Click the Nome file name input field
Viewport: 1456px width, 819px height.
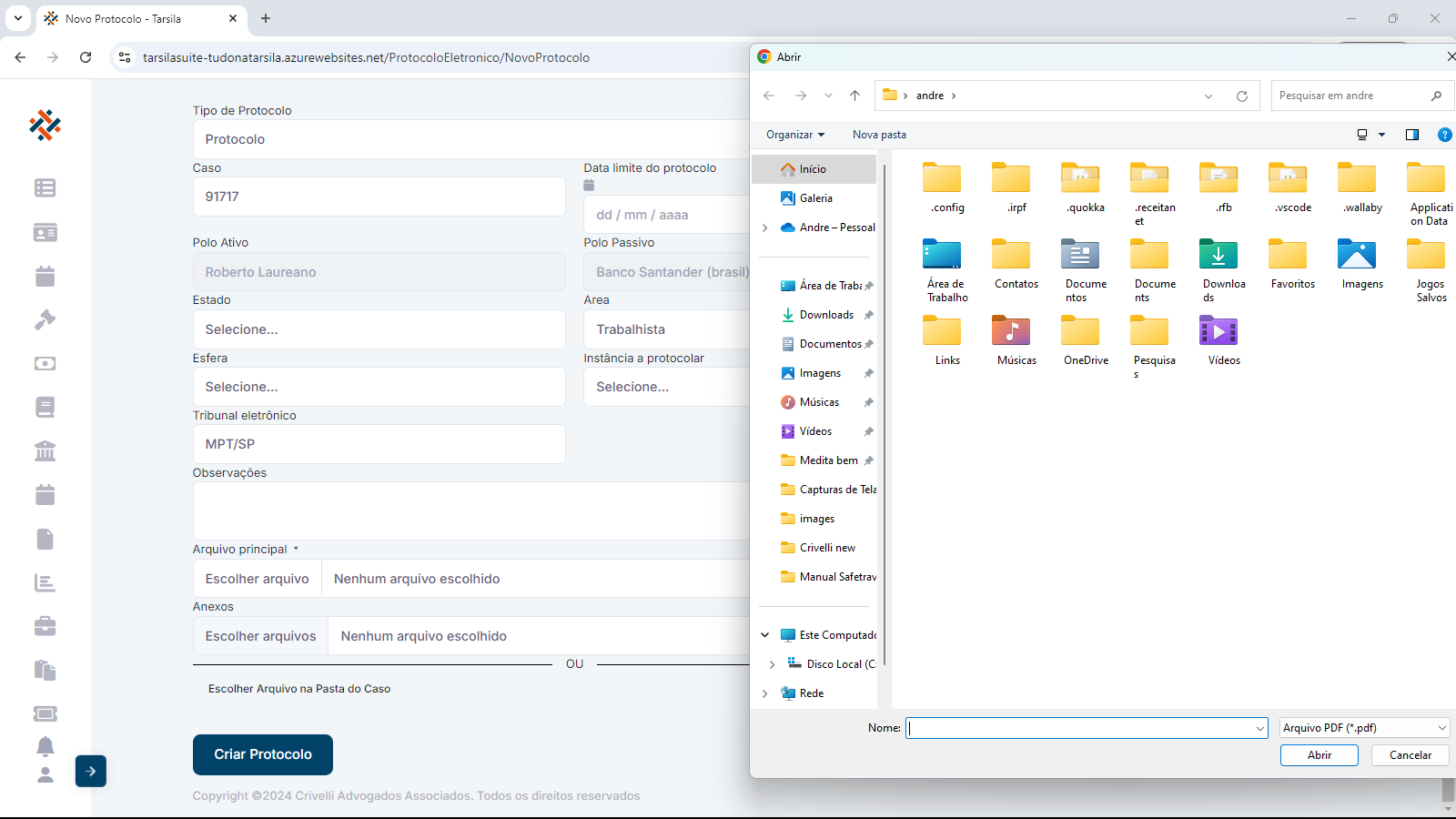(1079, 728)
